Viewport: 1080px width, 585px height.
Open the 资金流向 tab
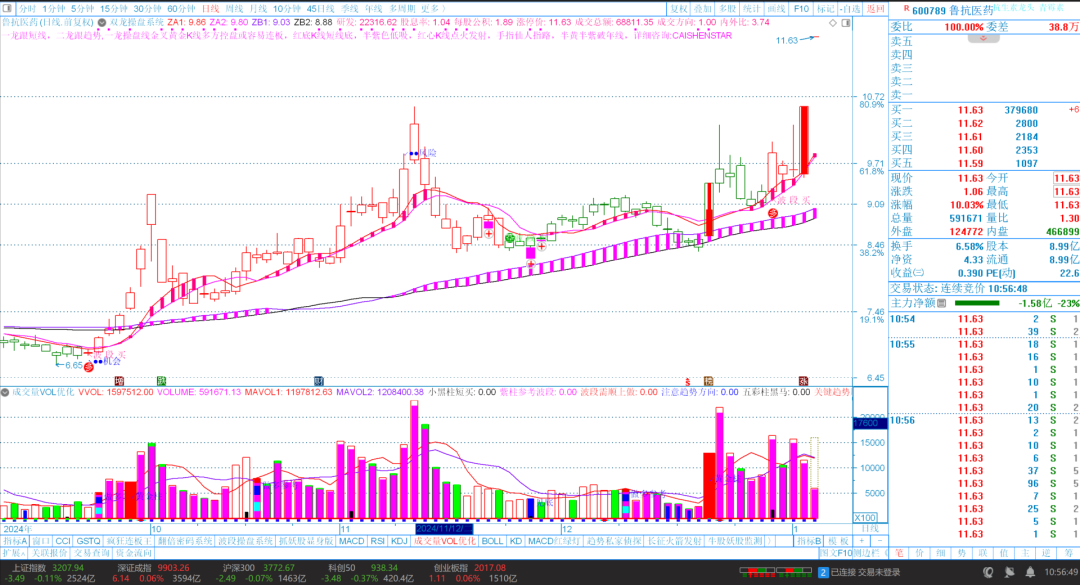coord(134,553)
